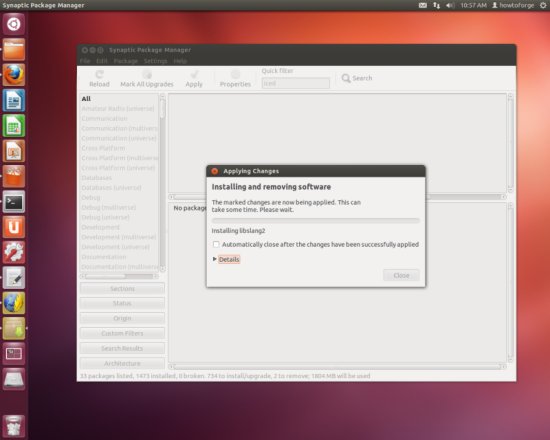This screenshot has width=550, height=440.
Task: Open the howtoforge user menu
Action: coord(513,5)
